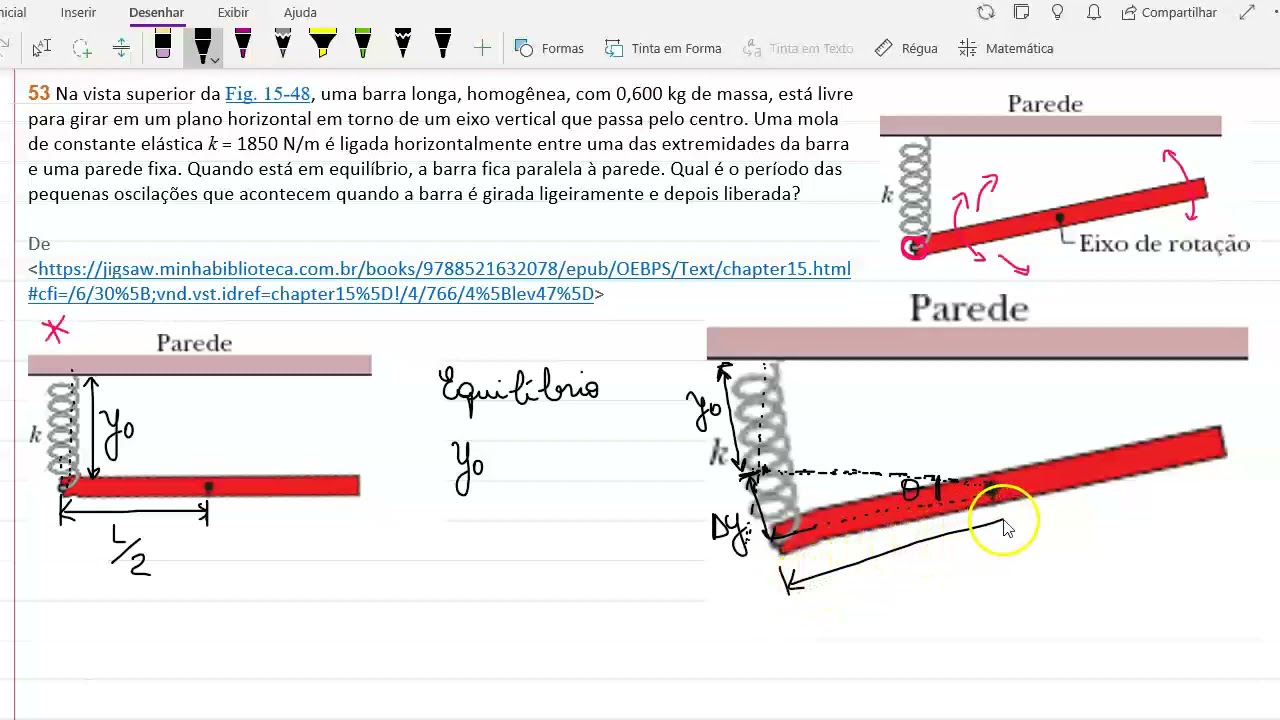Viewport: 1280px width, 720px height.
Task: Open the Formas shapes tool
Action: (549, 48)
